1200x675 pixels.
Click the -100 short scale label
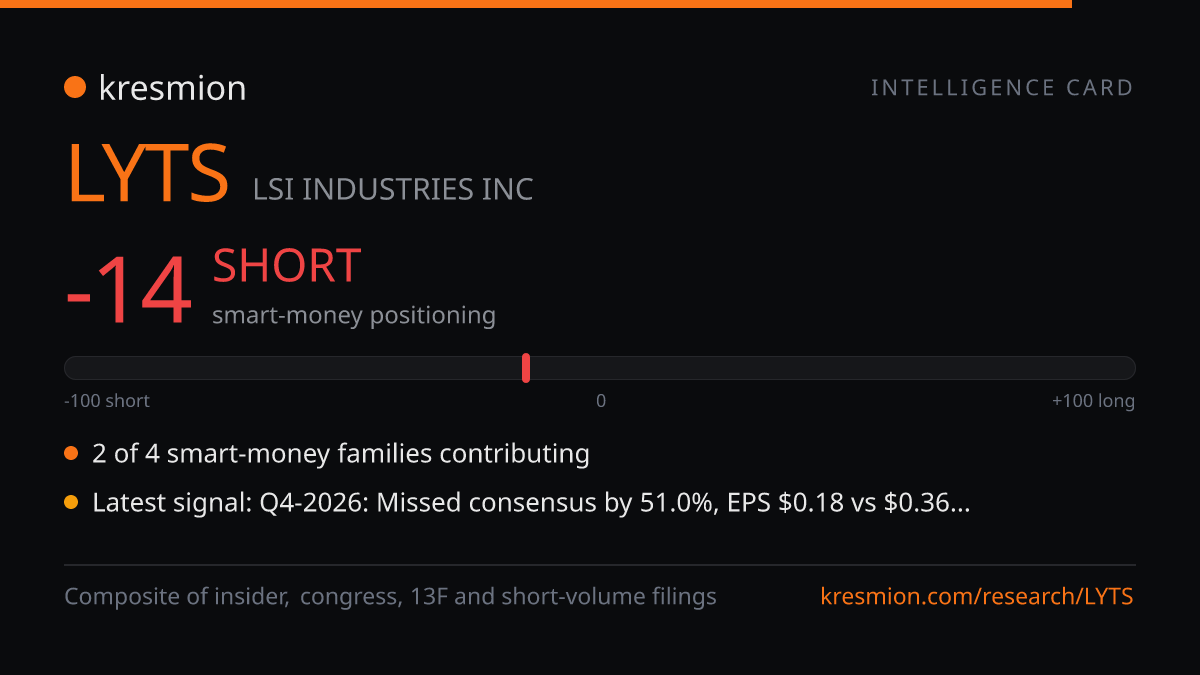point(107,401)
